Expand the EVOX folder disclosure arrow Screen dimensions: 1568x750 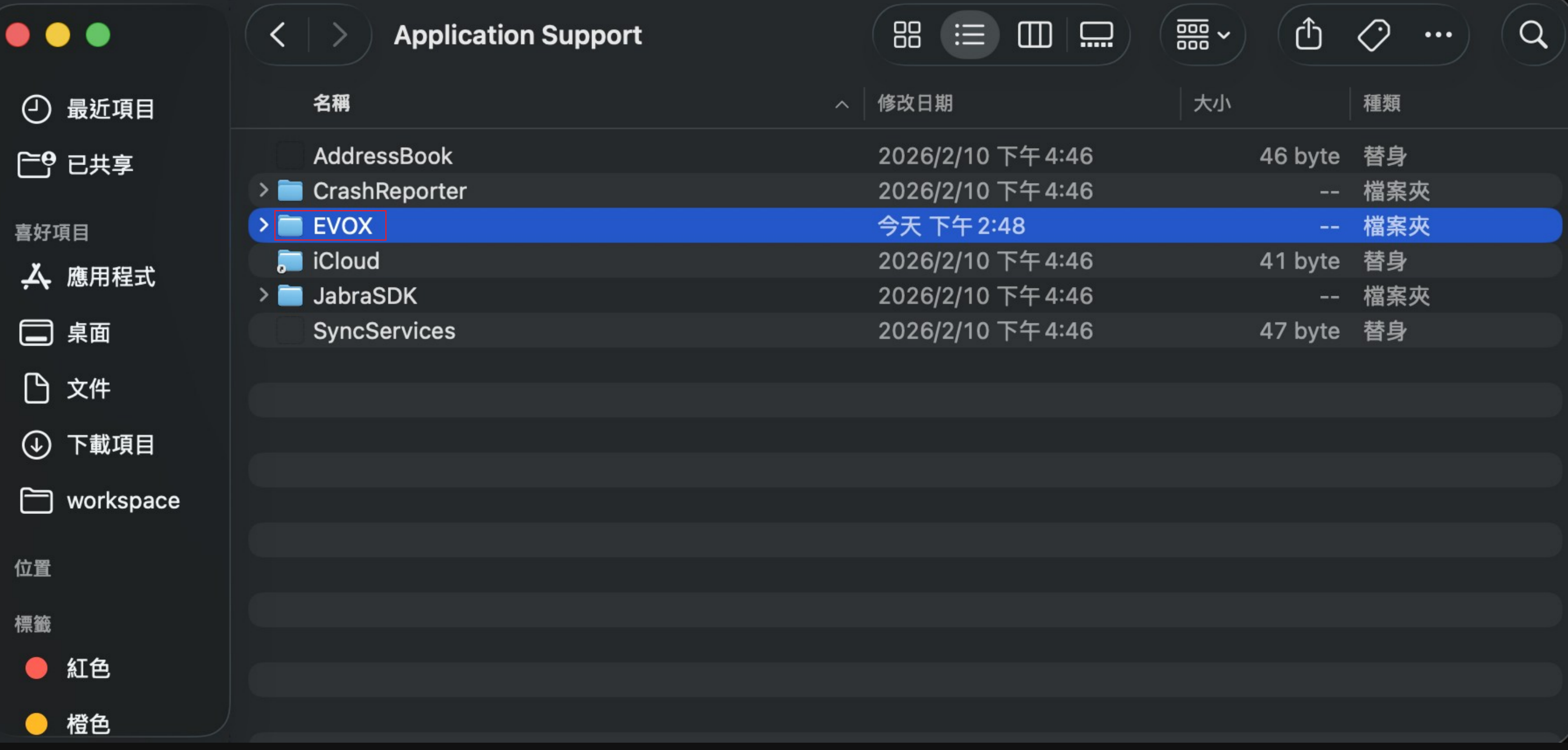[264, 225]
